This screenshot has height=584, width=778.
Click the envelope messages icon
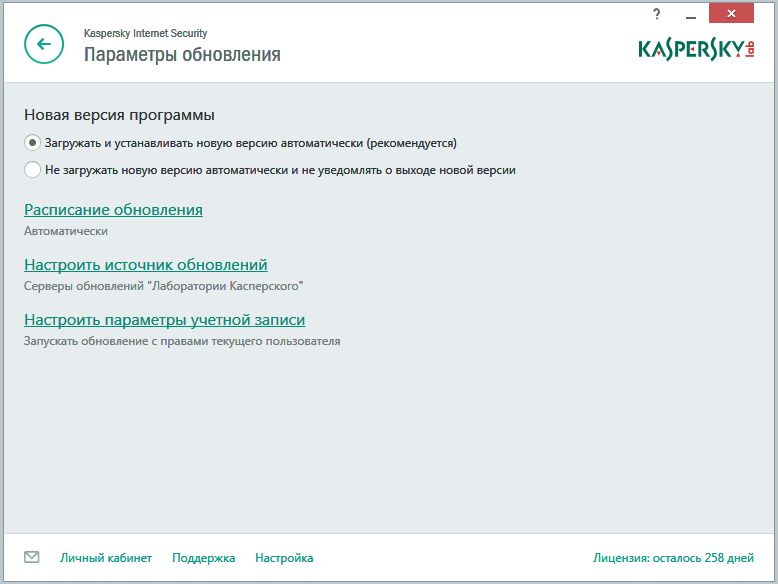pos(32,557)
